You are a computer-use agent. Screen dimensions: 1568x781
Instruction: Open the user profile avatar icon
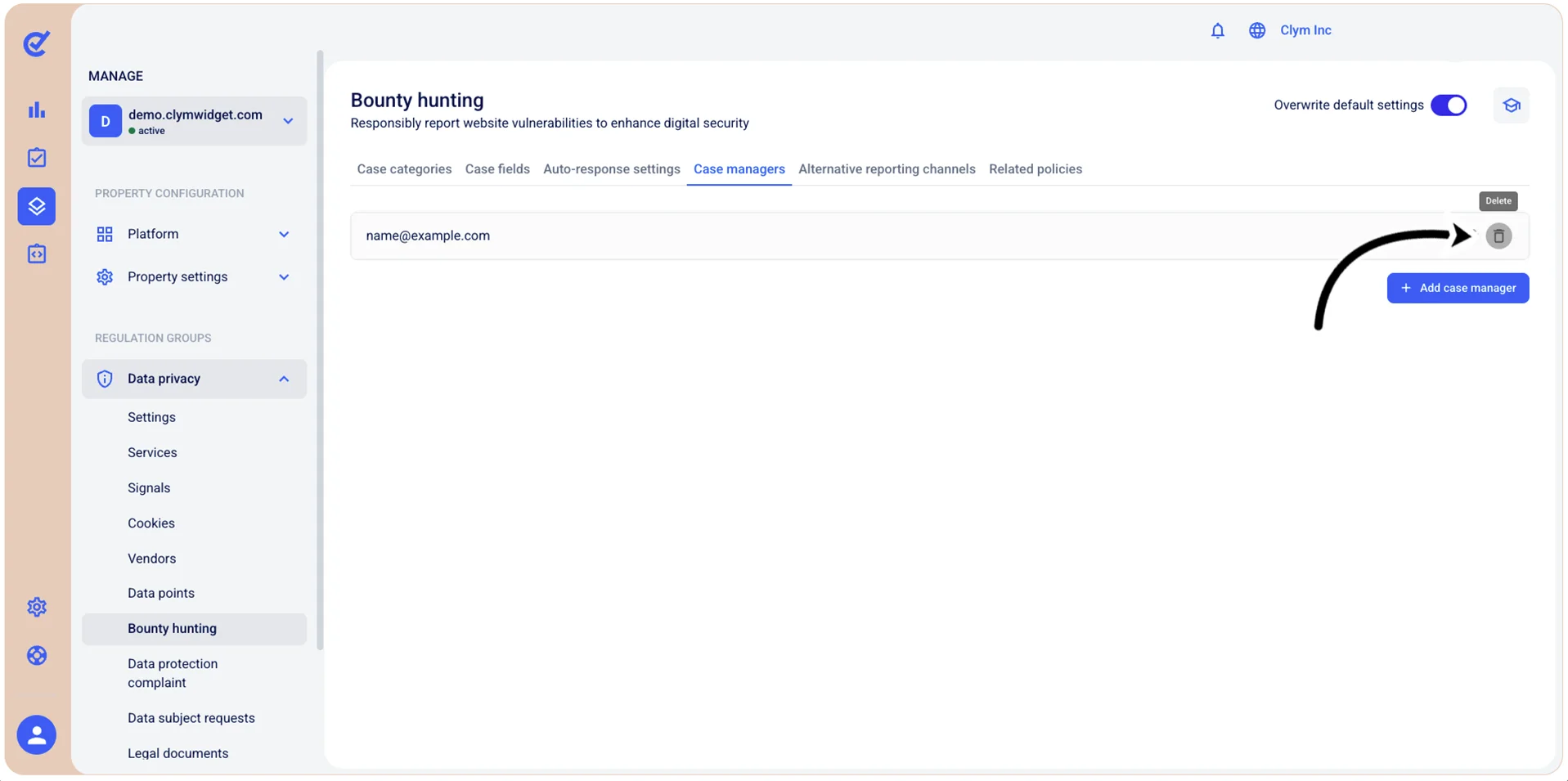pos(37,735)
